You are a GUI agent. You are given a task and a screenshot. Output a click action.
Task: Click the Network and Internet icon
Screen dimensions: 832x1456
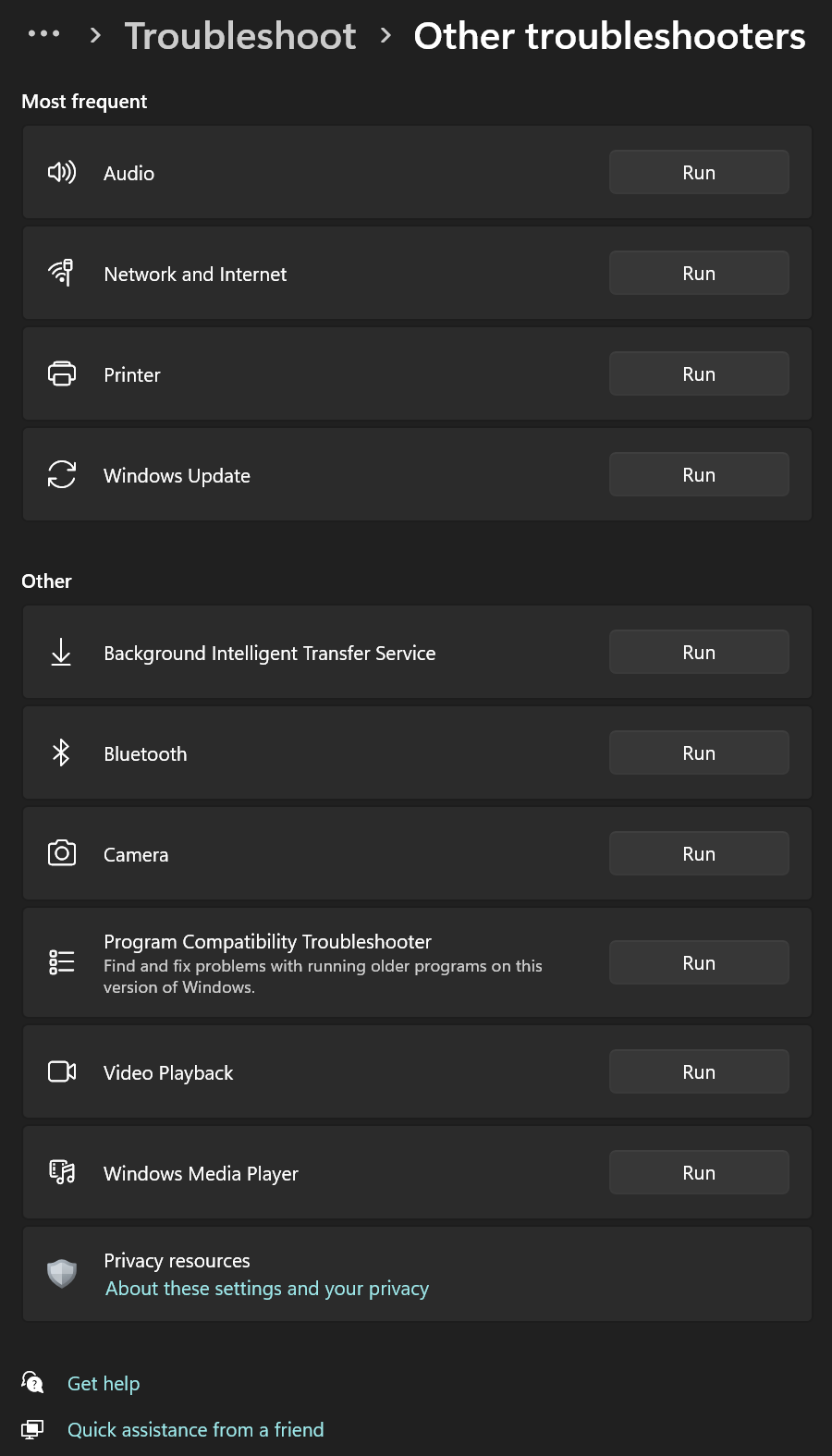pos(62,274)
